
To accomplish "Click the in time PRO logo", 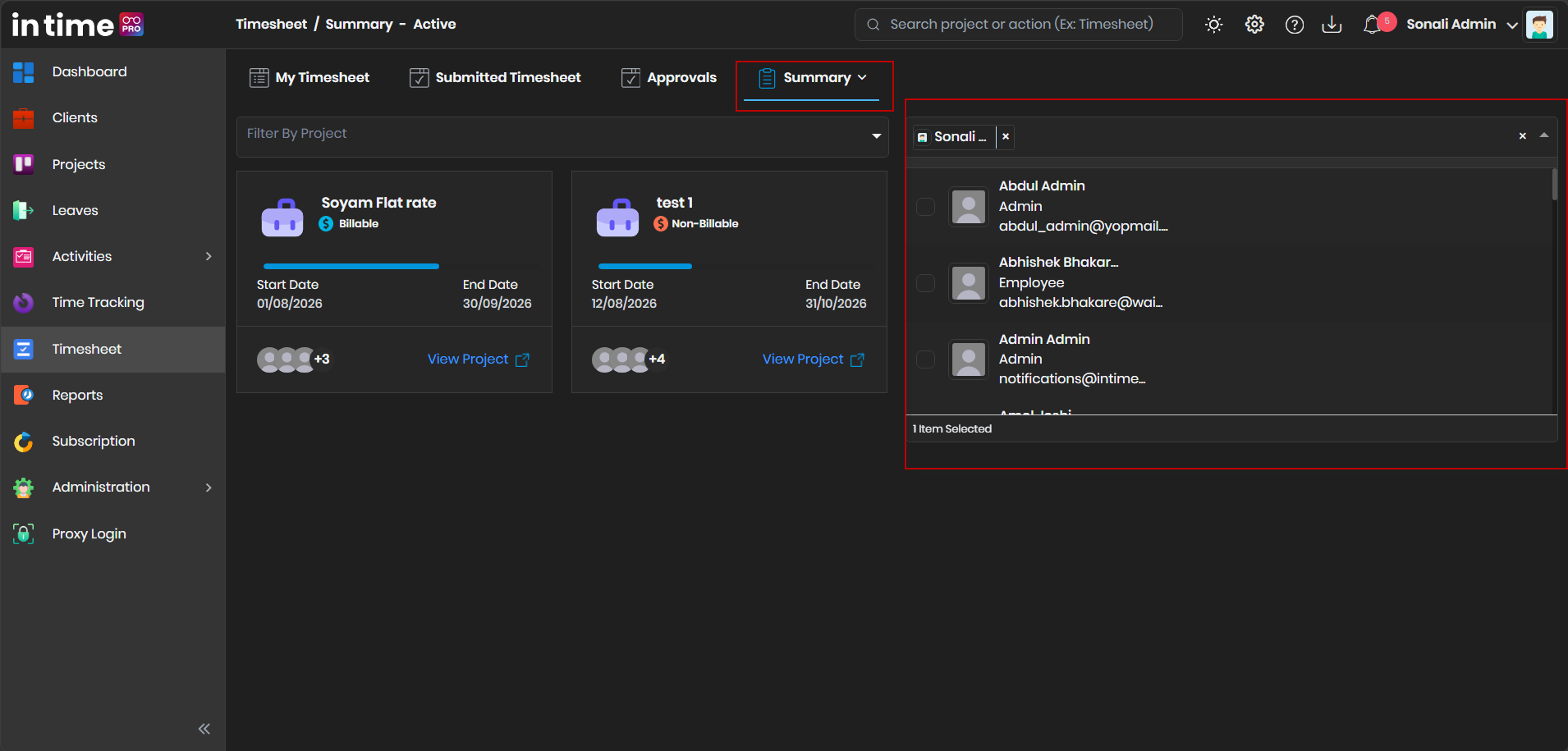I will coord(77,25).
